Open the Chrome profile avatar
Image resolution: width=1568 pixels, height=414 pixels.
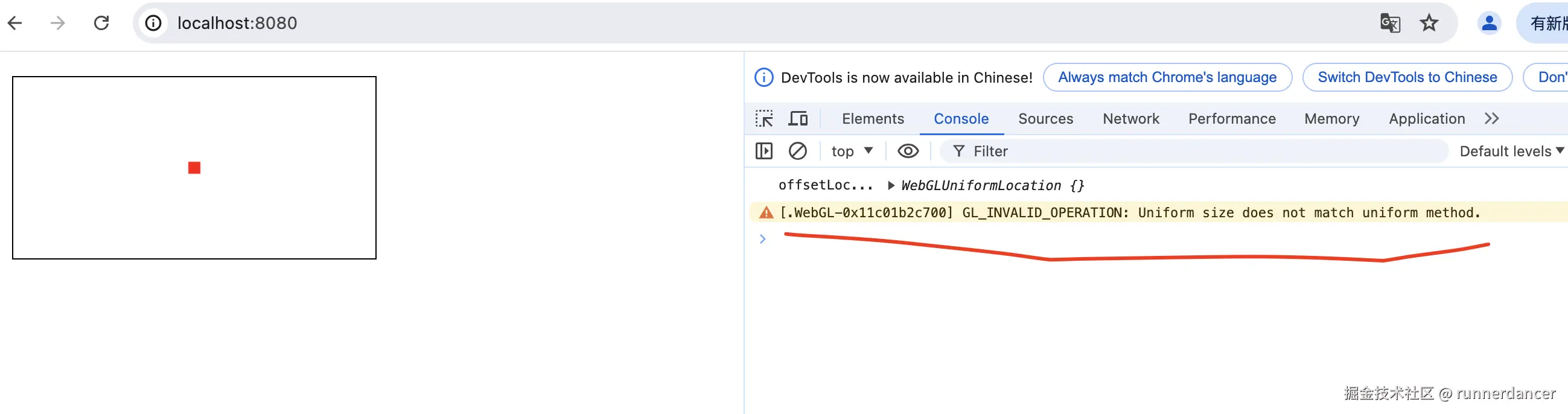(x=1489, y=23)
